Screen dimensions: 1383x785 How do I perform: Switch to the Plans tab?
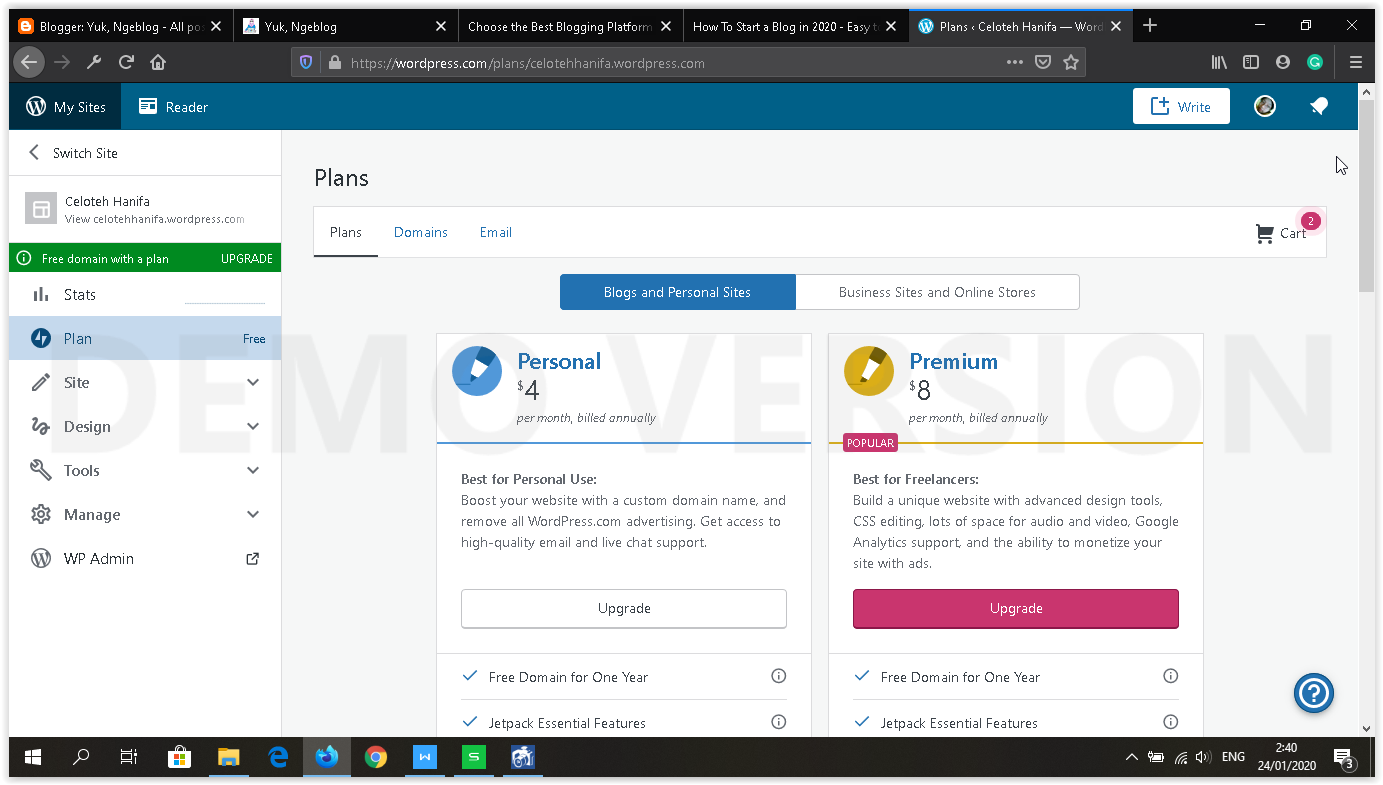coord(346,232)
